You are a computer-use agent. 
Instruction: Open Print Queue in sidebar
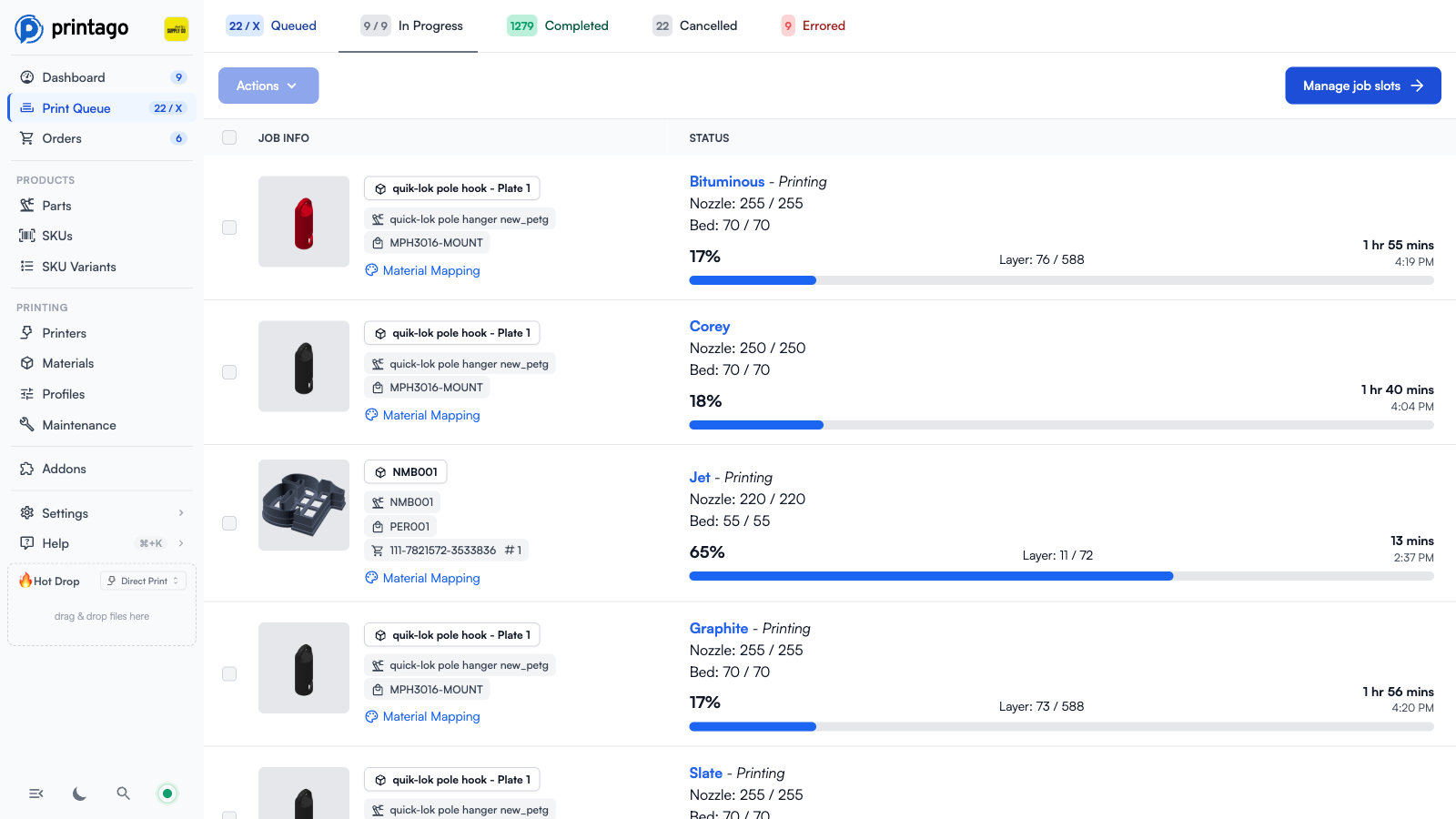(102, 107)
